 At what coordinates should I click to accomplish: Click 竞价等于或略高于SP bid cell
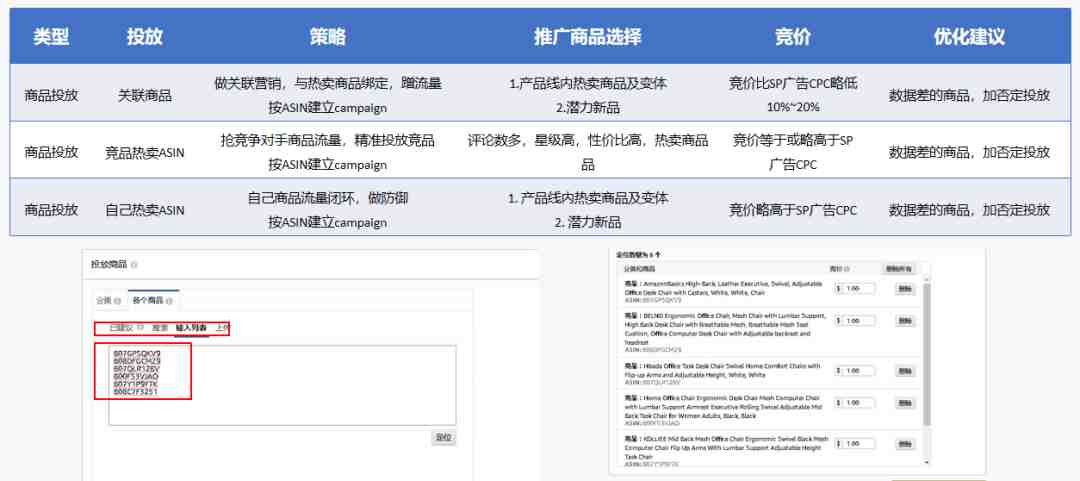[x=793, y=152]
